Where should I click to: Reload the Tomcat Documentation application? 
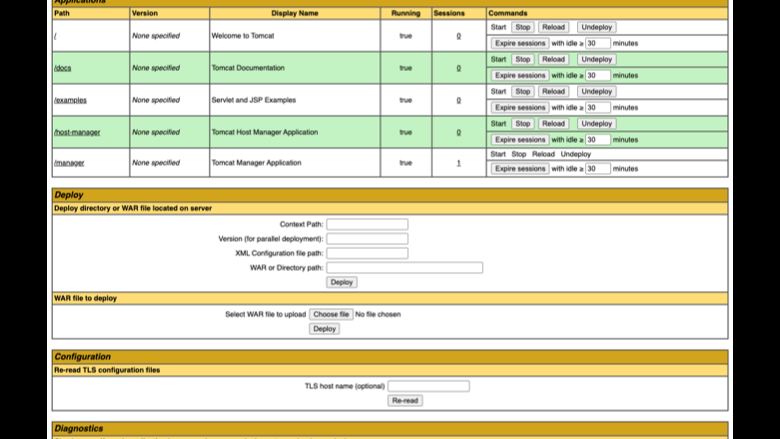[x=553, y=59]
